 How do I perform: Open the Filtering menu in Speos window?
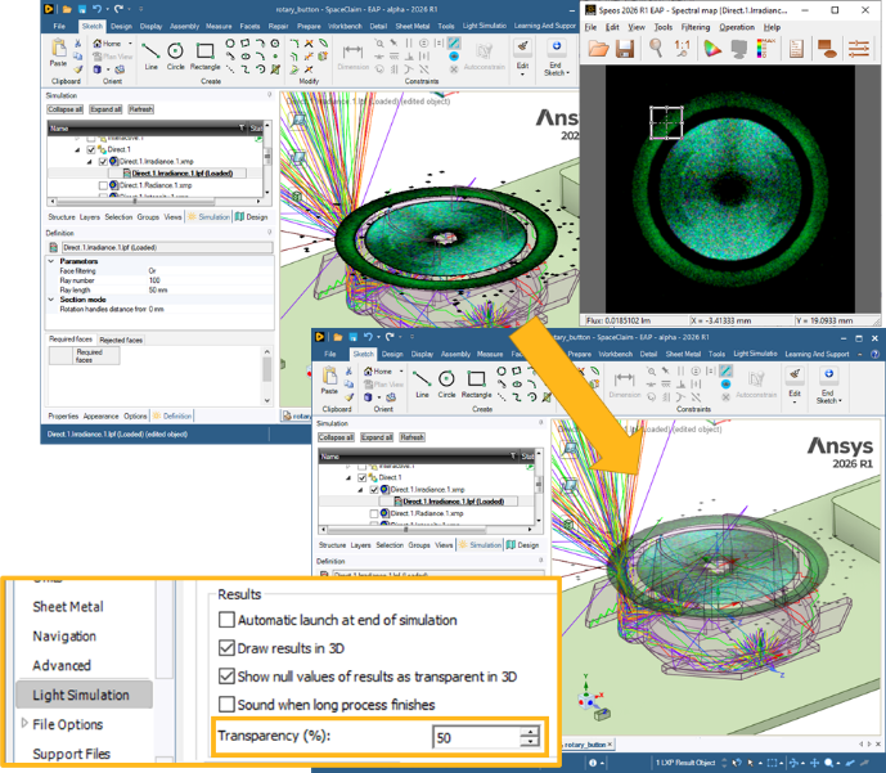click(x=695, y=27)
